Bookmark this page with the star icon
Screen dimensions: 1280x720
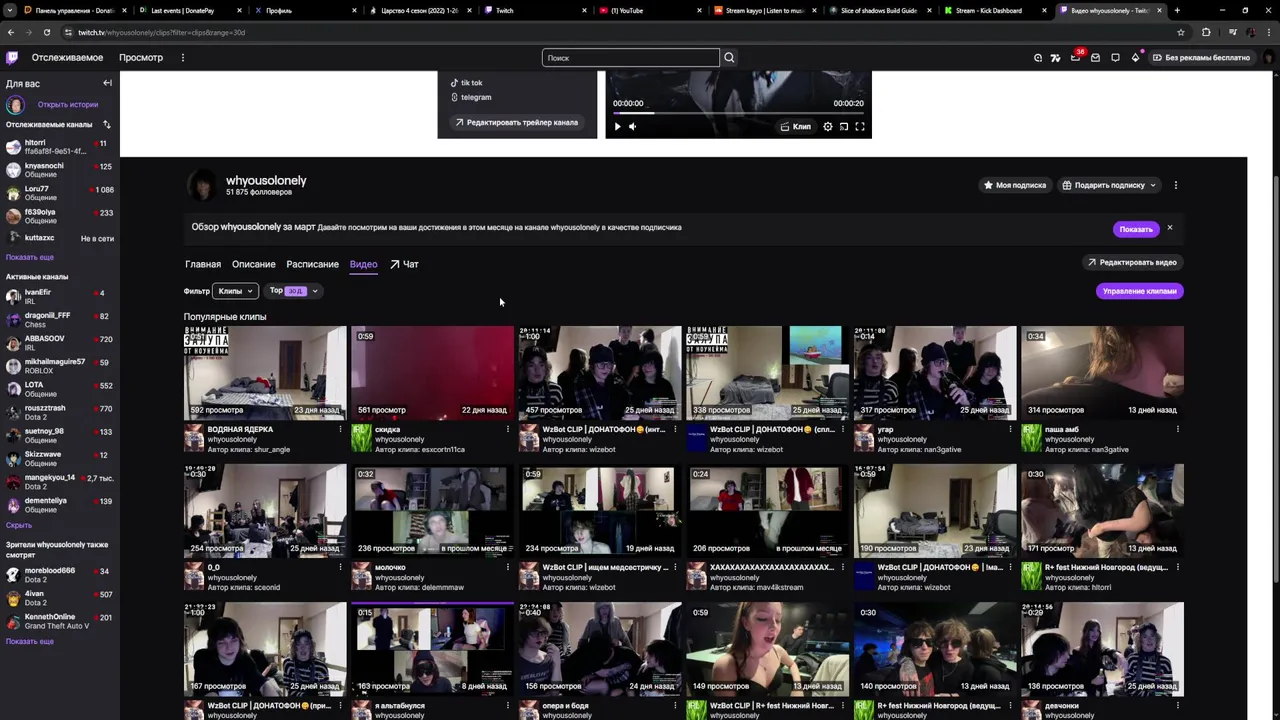(1181, 32)
